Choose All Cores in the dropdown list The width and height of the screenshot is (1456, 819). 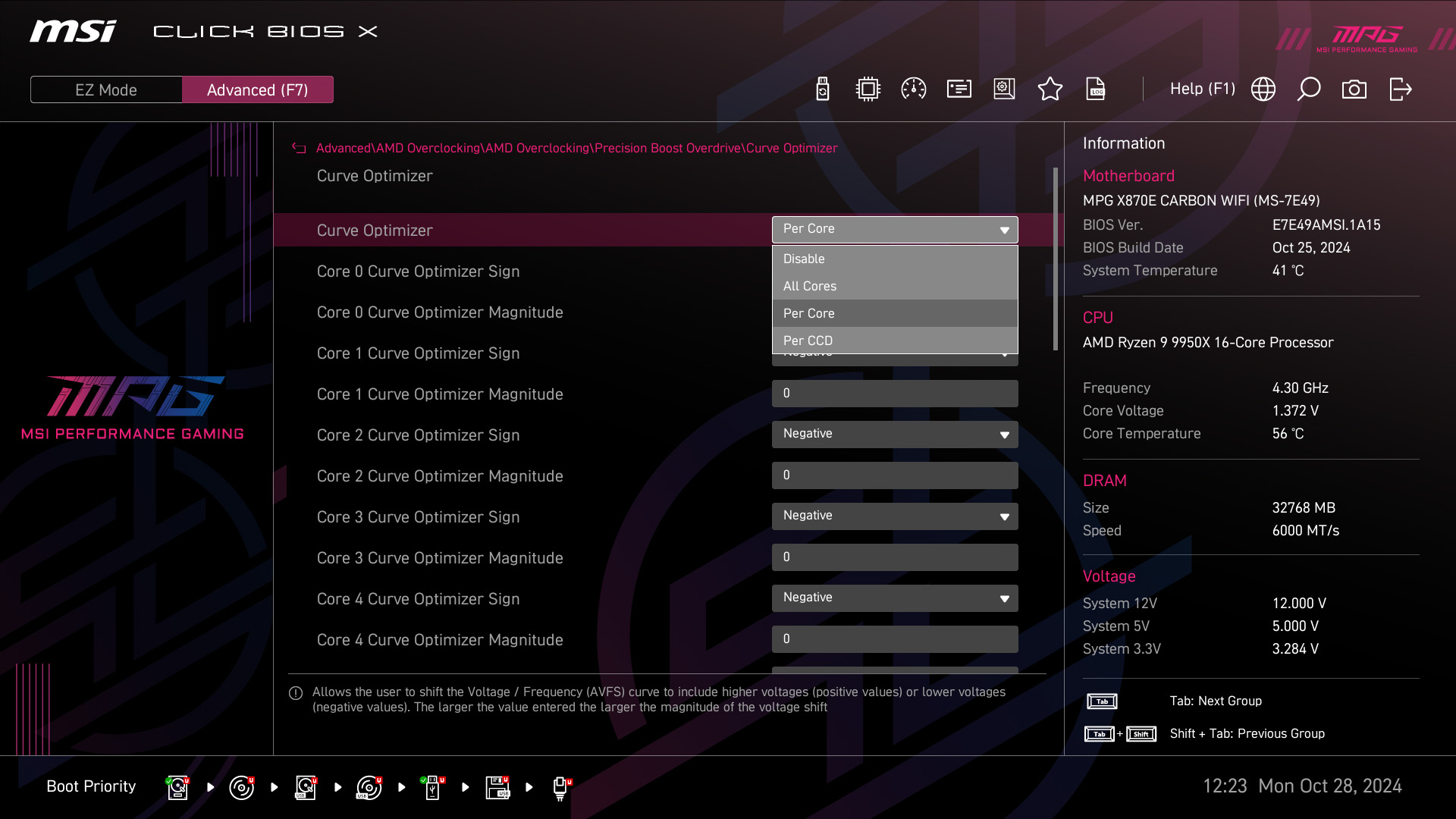point(895,286)
